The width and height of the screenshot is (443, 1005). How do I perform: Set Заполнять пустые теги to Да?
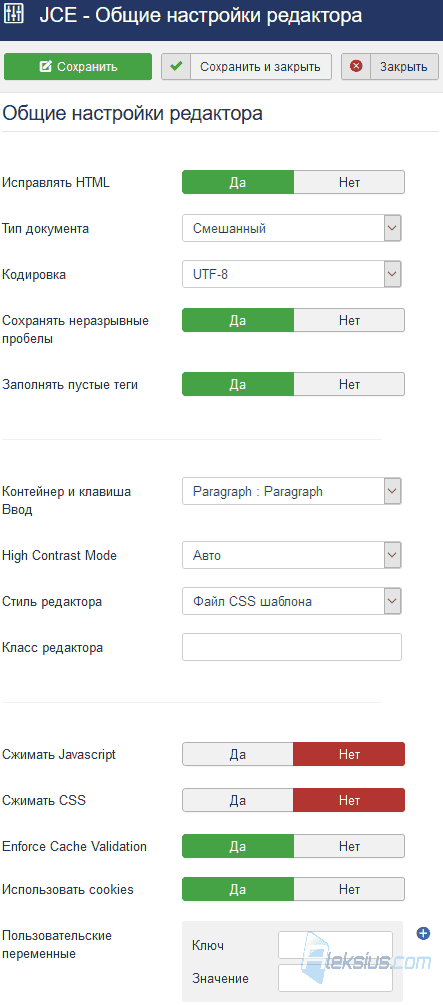click(238, 385)
